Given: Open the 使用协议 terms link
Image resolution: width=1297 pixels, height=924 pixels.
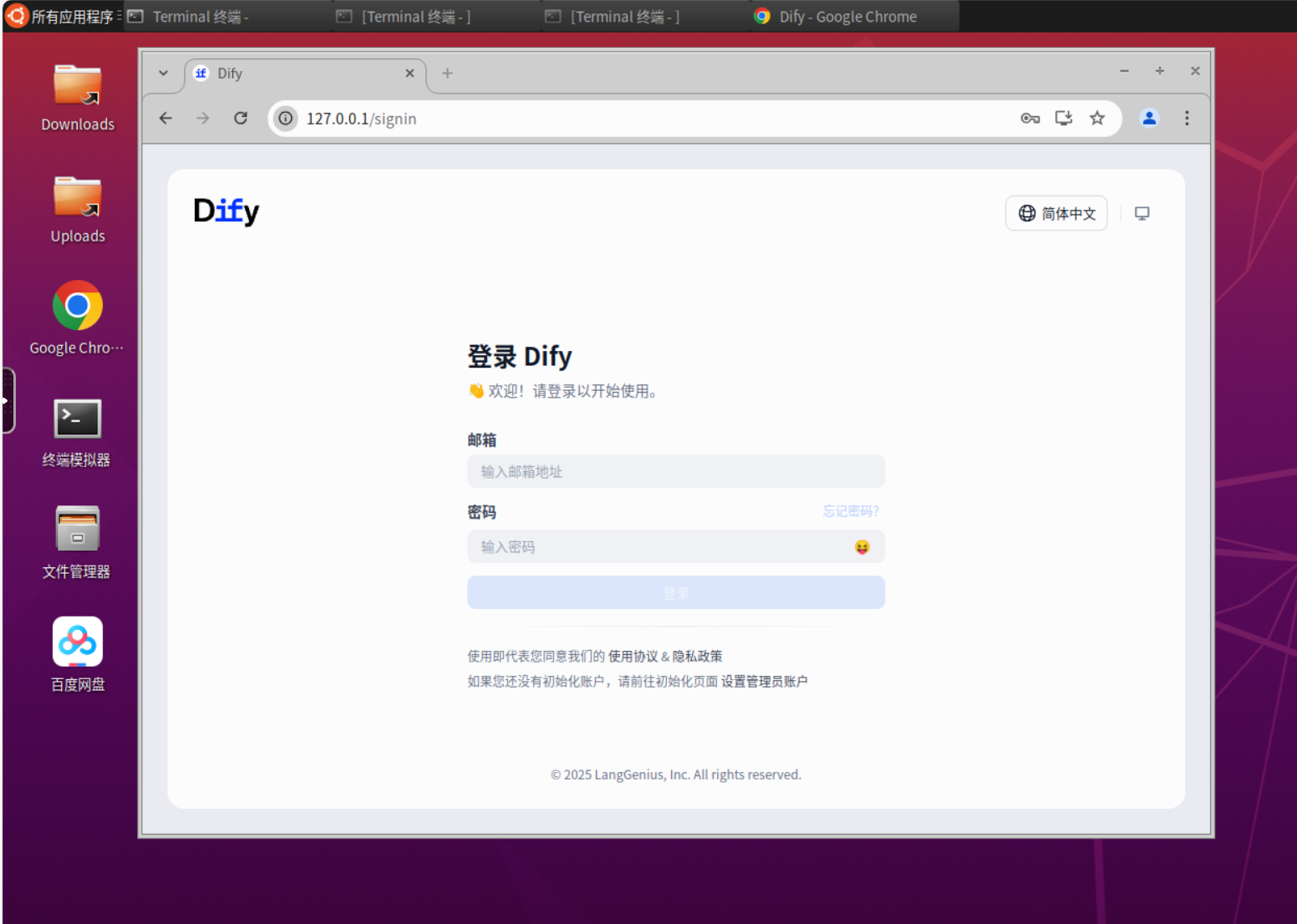Looking at the screenshot, I should 633,656.
